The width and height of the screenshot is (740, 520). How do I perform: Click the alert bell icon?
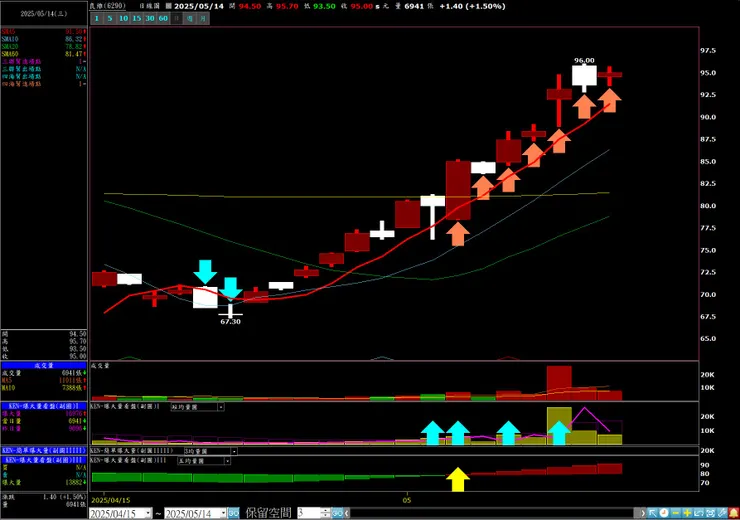pyautogui.click(x=734, y=513)
